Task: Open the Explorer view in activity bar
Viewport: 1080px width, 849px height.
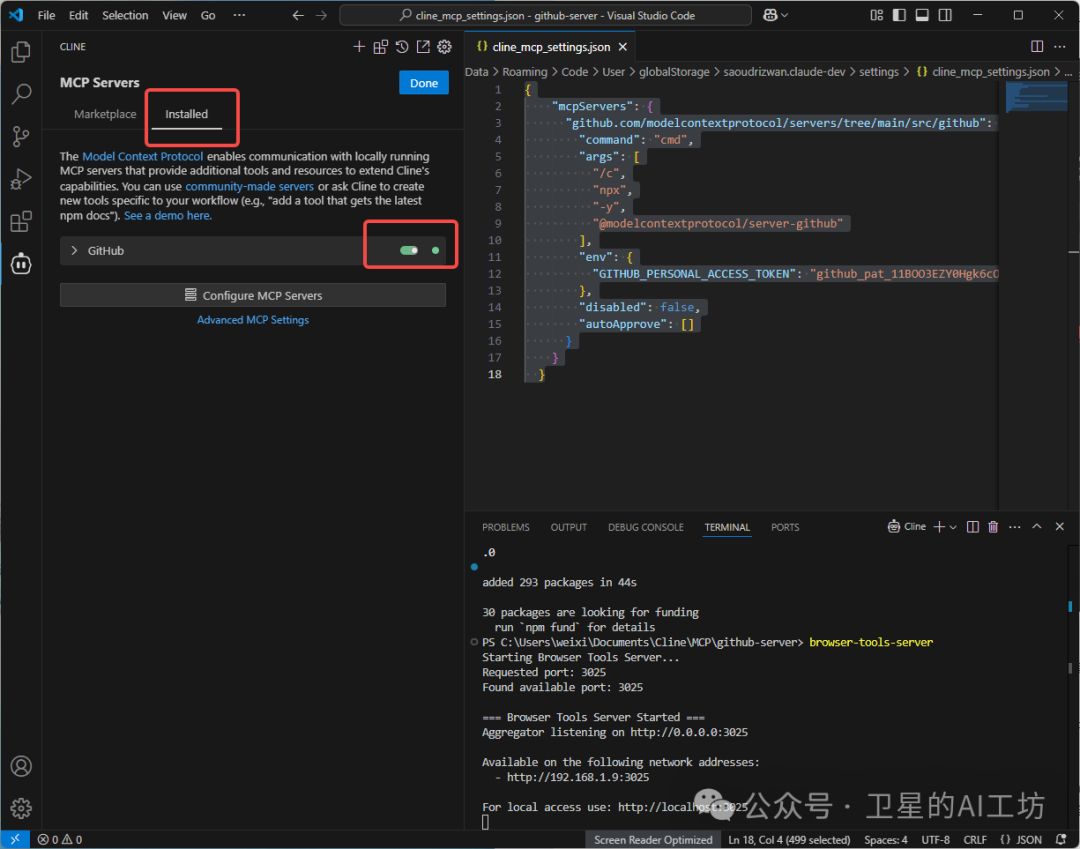Action: tap(21, 52)
